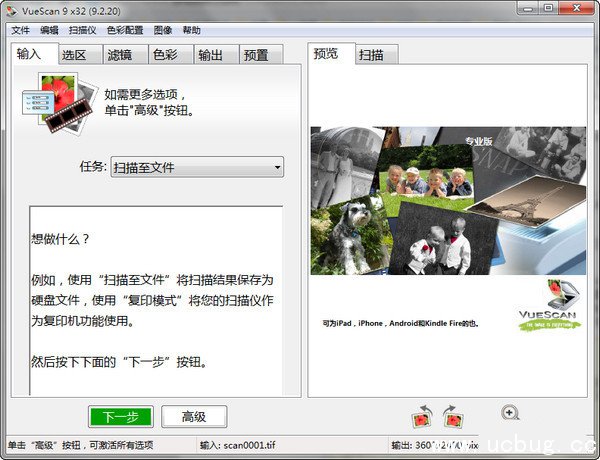Rotate image left using the rotate icon
600x460 pixels.
pyautogui.click(x=422, y=416)
